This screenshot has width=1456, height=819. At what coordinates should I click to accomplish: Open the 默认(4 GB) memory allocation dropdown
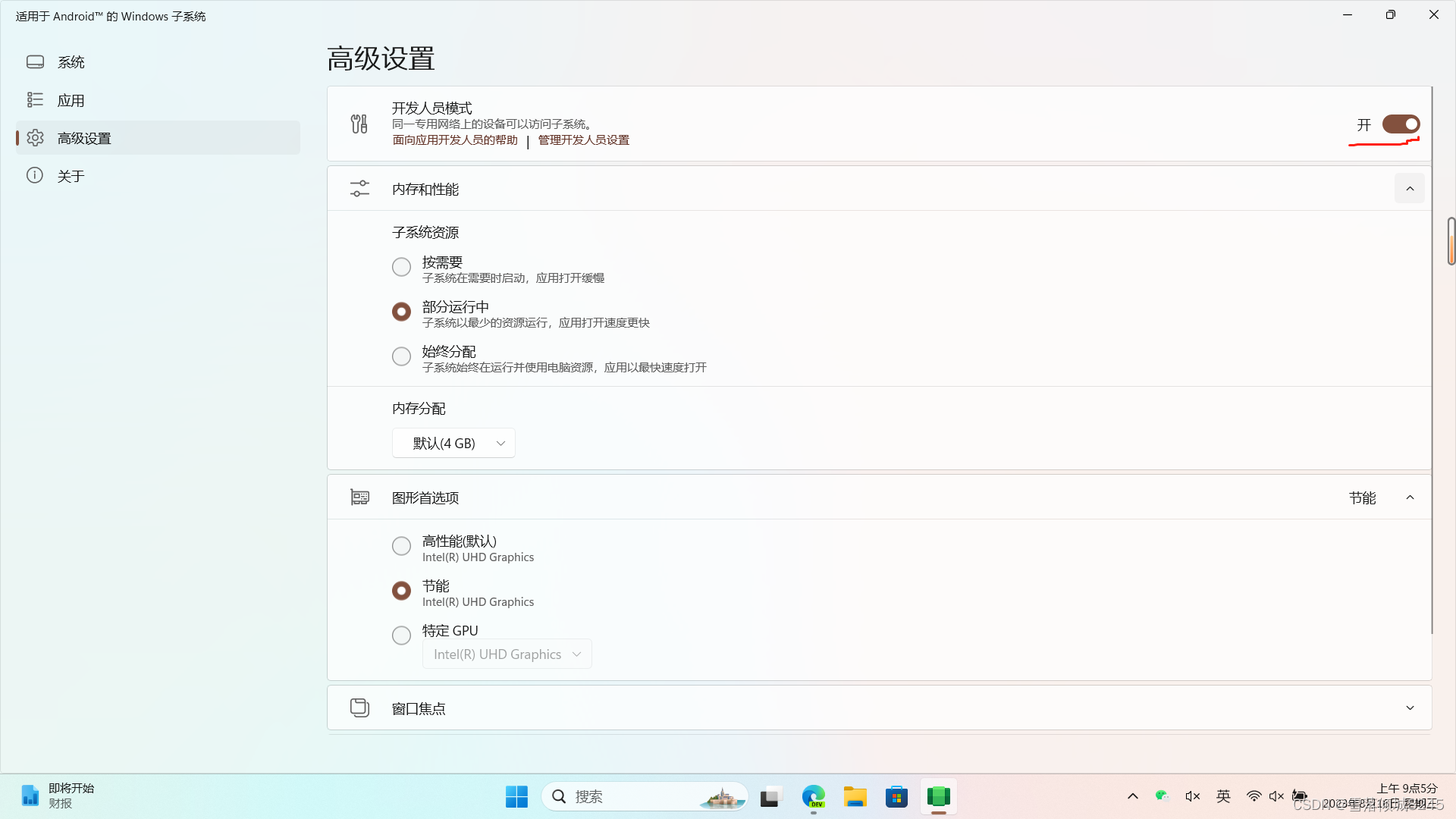[453, 443]
